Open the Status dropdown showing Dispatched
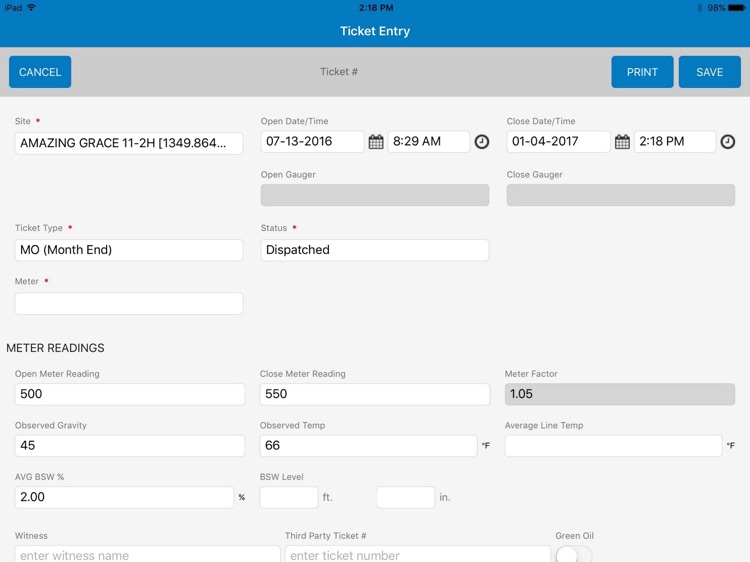This screenshot has height=562, width=750. click(x=375, y=250)
